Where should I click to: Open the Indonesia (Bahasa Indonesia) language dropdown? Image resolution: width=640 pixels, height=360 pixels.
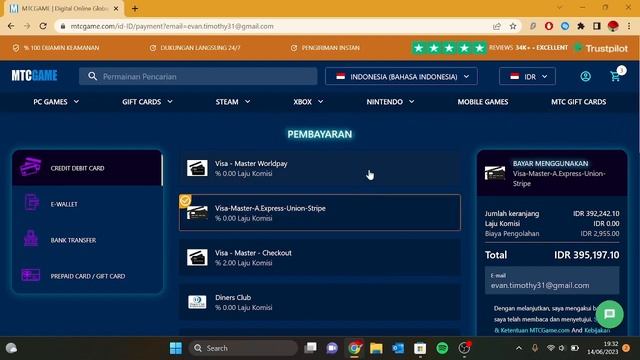401,76
